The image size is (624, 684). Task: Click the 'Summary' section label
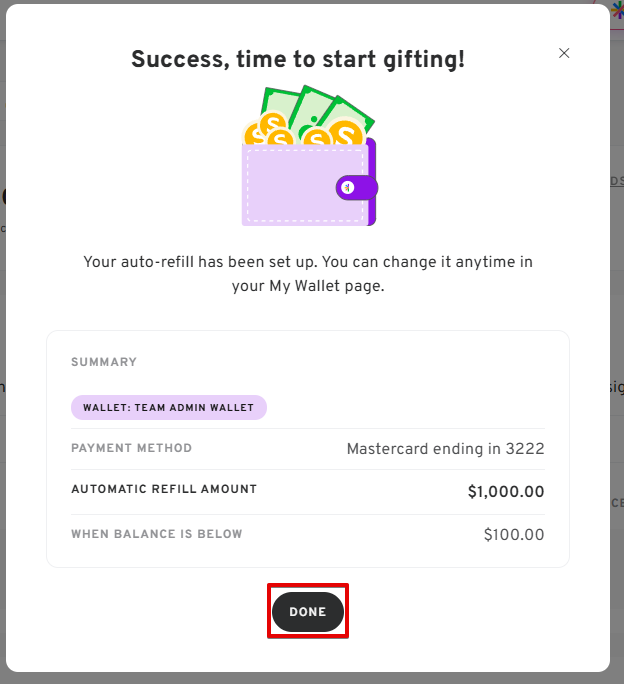tap(104, 362)
